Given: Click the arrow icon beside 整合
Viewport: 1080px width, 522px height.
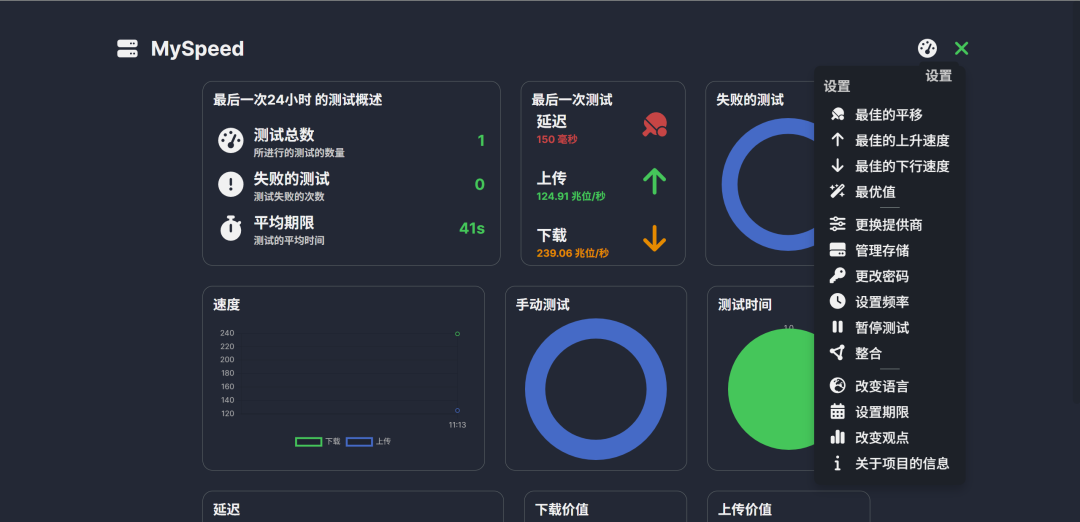Looking at the screenshot, I should pyautogui.click(x=838, y=353).
